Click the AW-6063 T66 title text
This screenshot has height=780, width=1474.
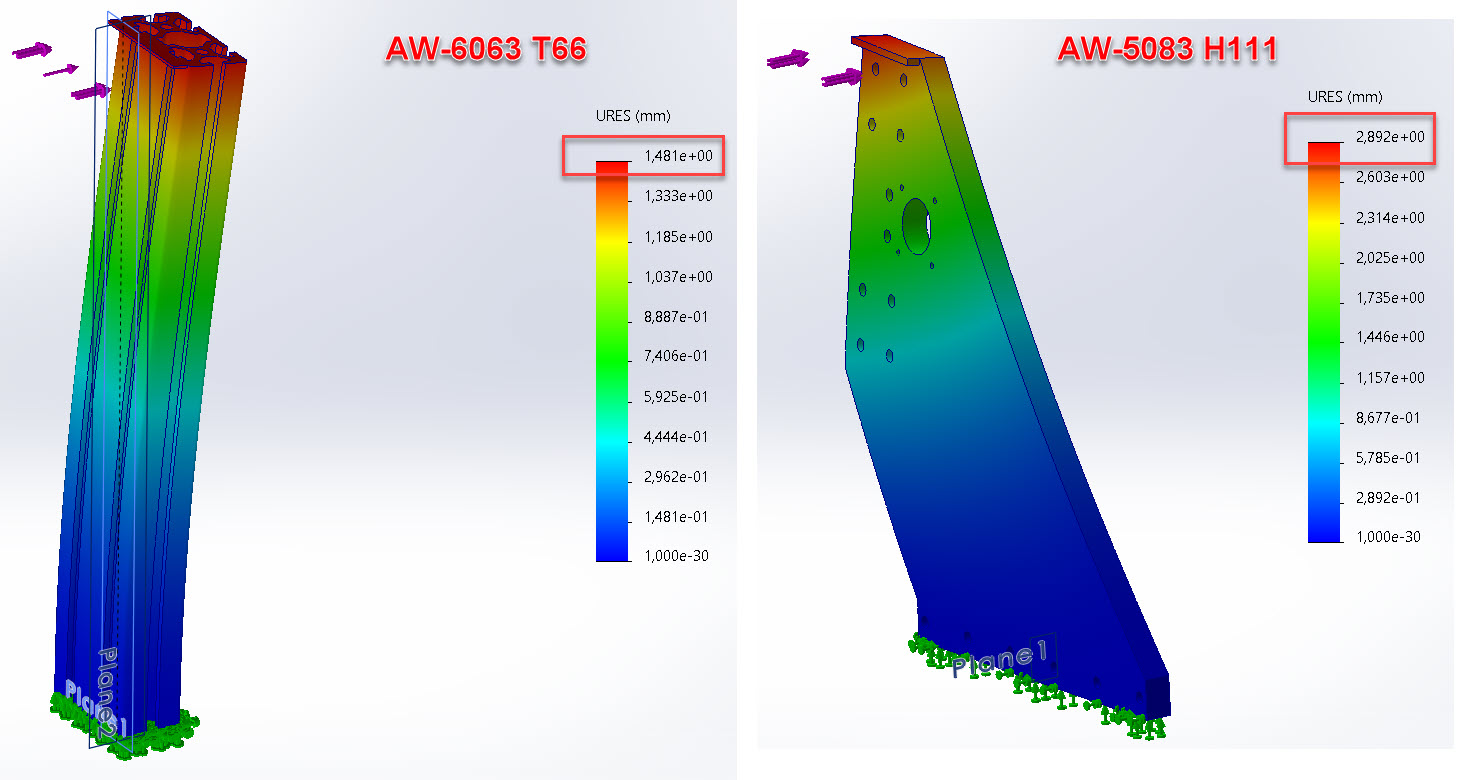point(485,48)
